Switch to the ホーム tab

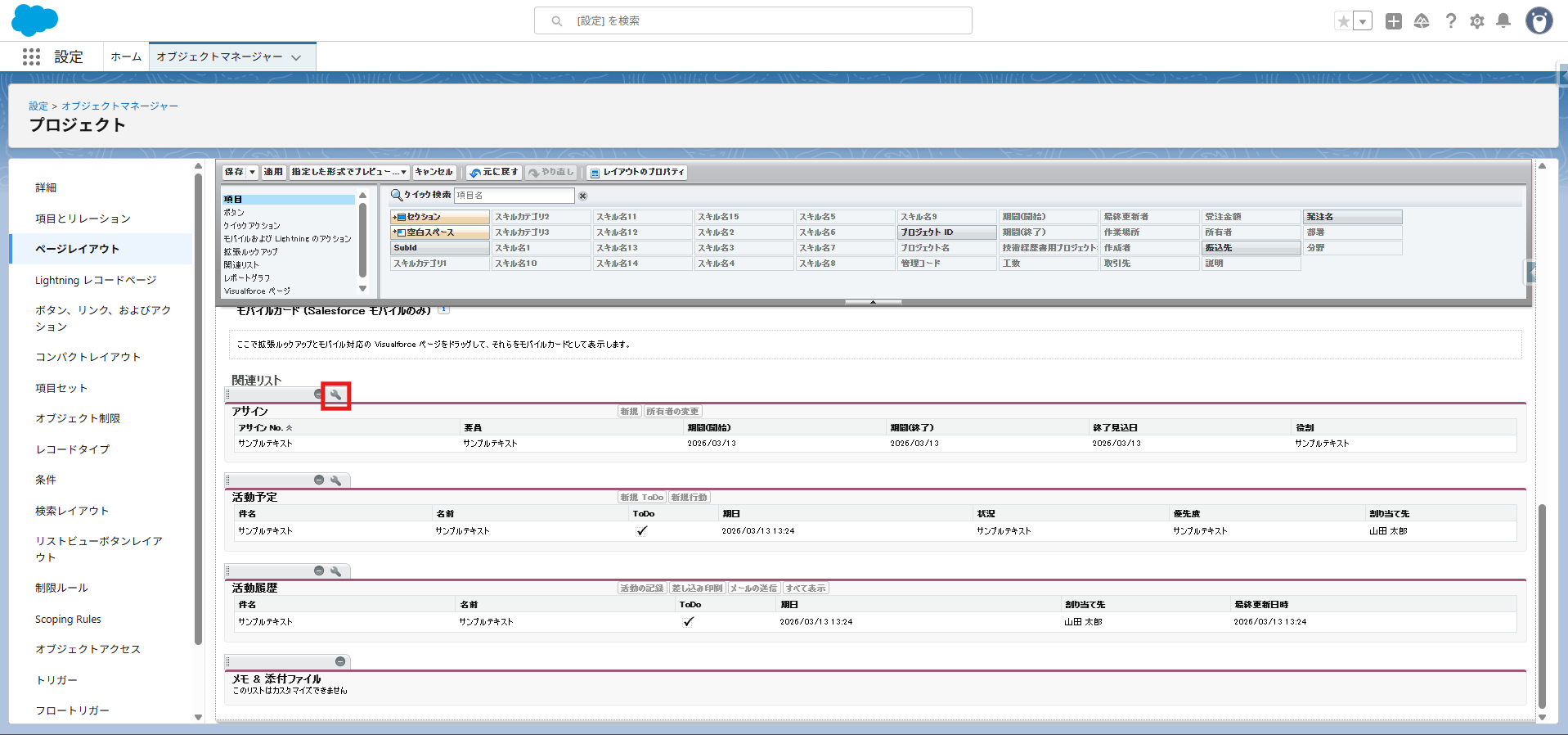tap(126, 57)
